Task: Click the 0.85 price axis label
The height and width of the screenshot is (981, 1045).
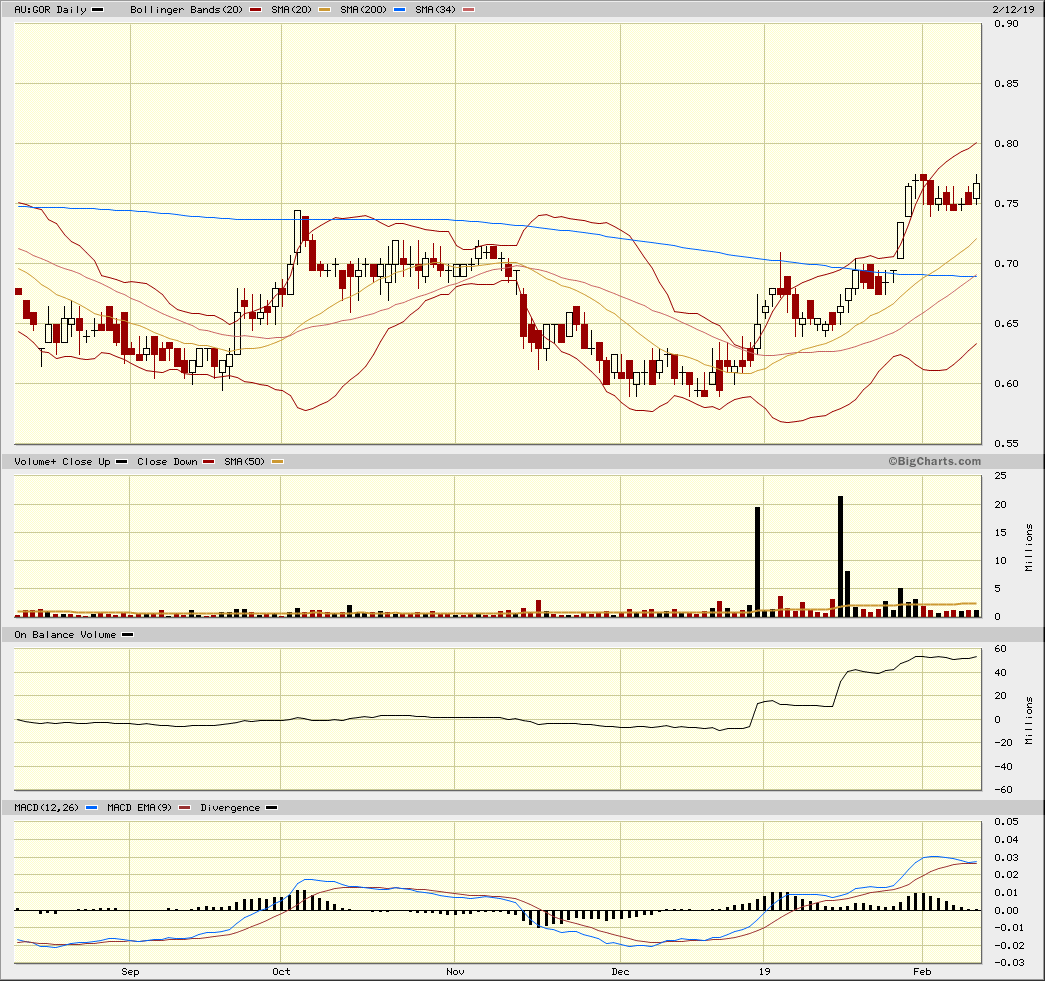Action: (1006, 83)
